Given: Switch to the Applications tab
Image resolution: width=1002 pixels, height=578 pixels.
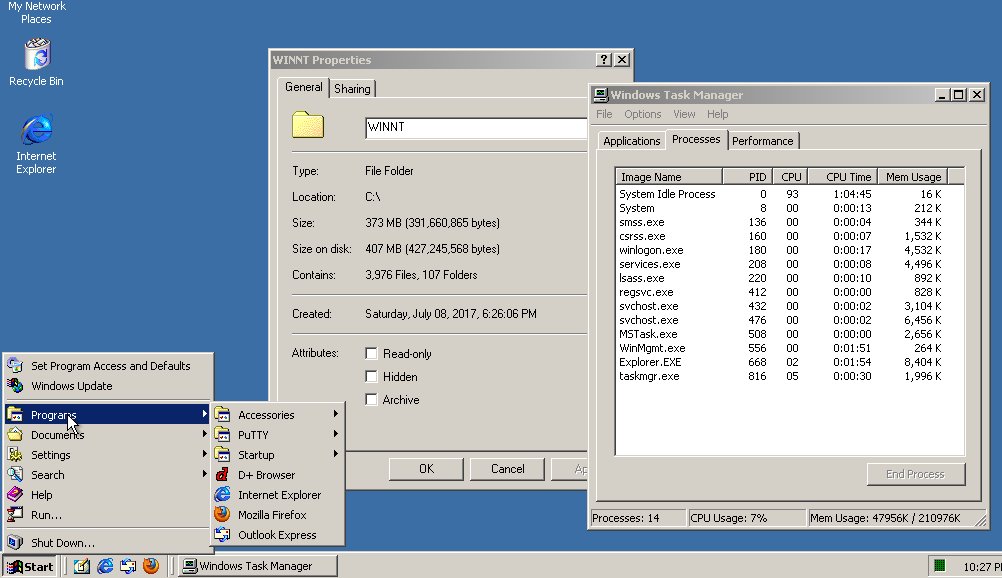Looking at the screenshot, I should tap(631, 141).
